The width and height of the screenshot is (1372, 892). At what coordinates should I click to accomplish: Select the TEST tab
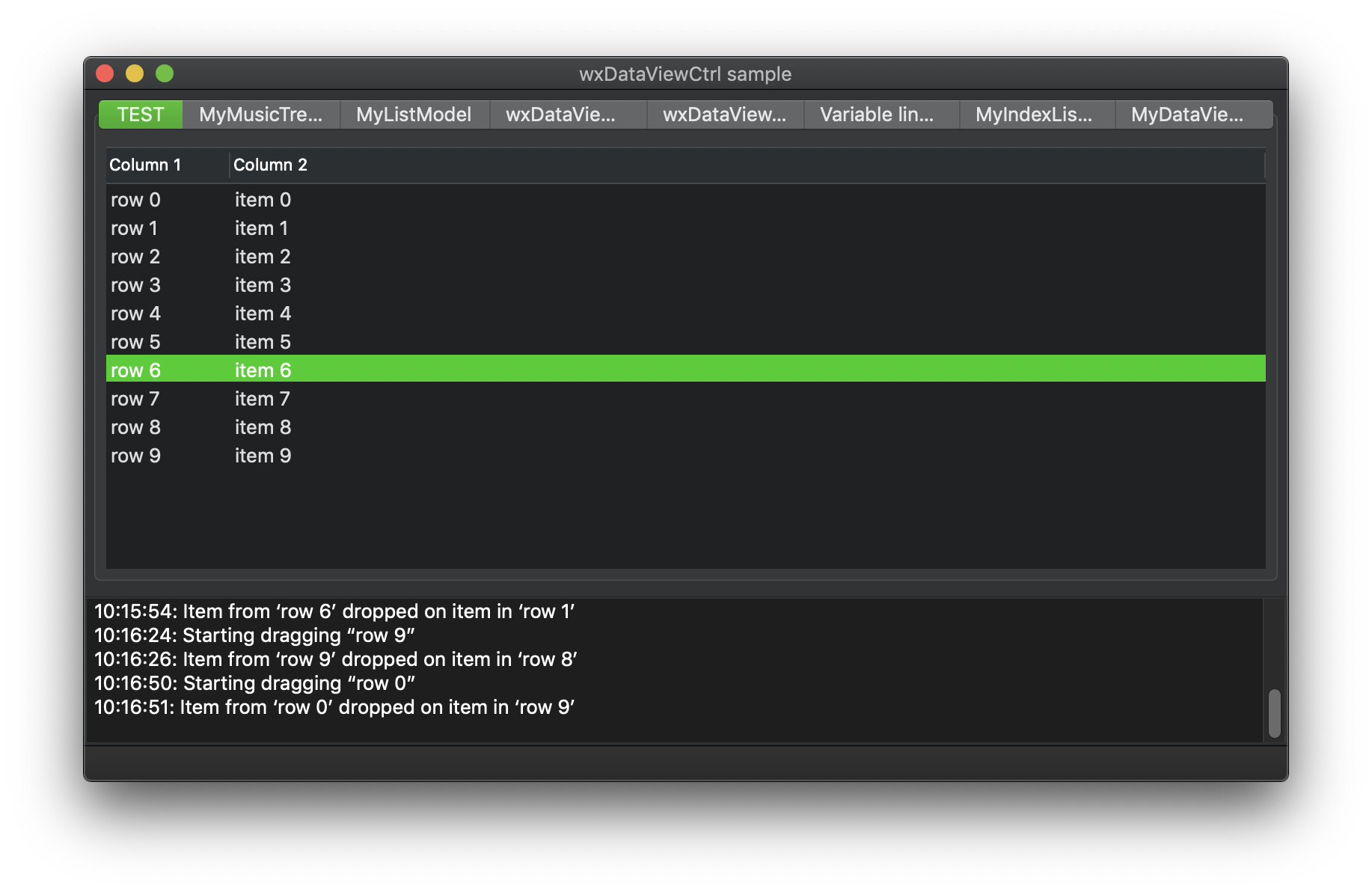click(x=140, y=114)
